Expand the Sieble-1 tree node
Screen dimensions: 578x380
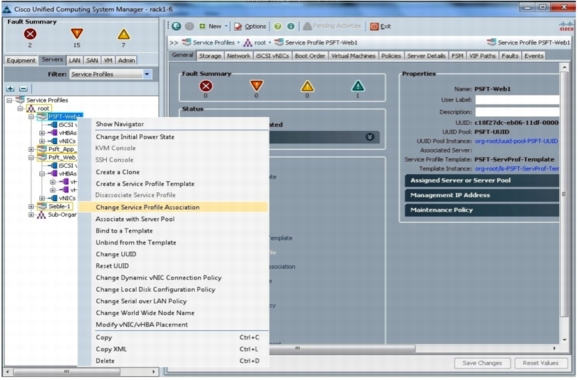click(31, 206)
